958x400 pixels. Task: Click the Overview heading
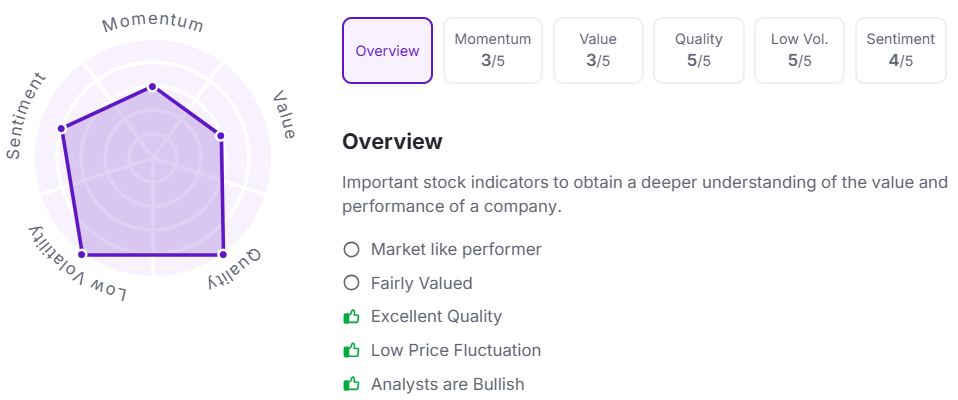392,141
